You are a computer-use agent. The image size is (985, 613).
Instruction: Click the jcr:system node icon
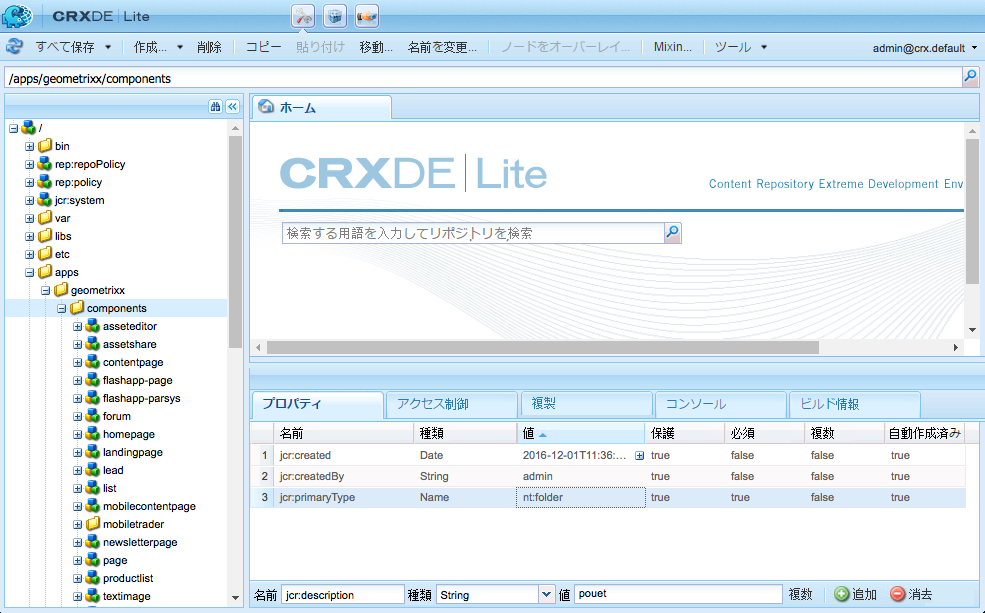(x=45, y=200)
